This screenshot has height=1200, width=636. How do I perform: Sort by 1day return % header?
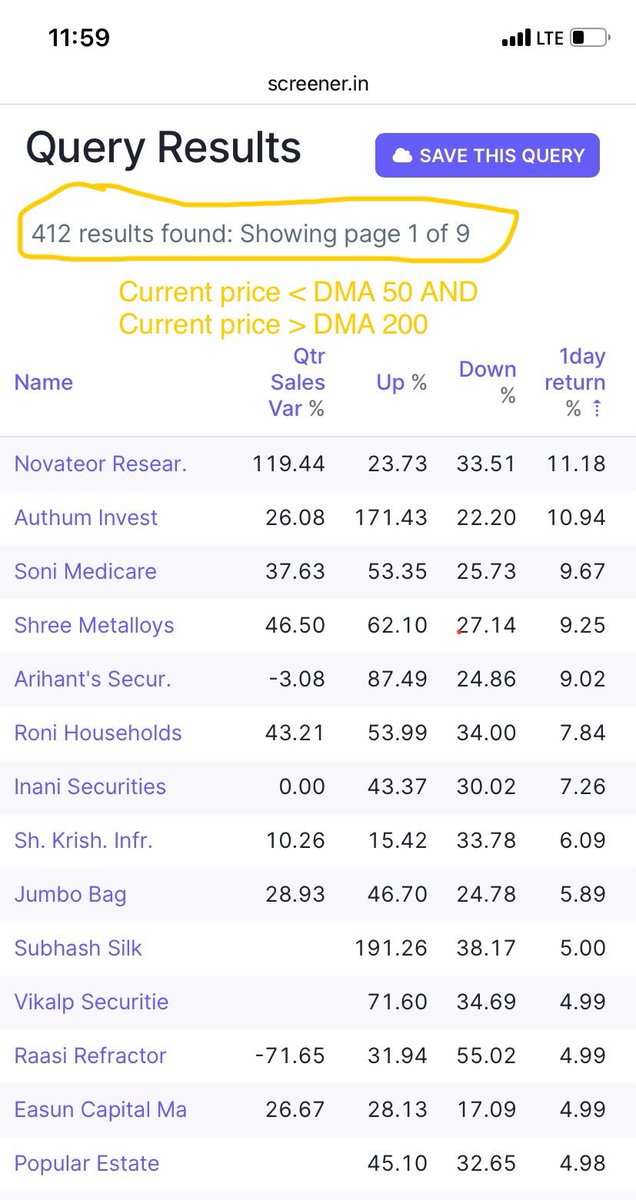574,382
